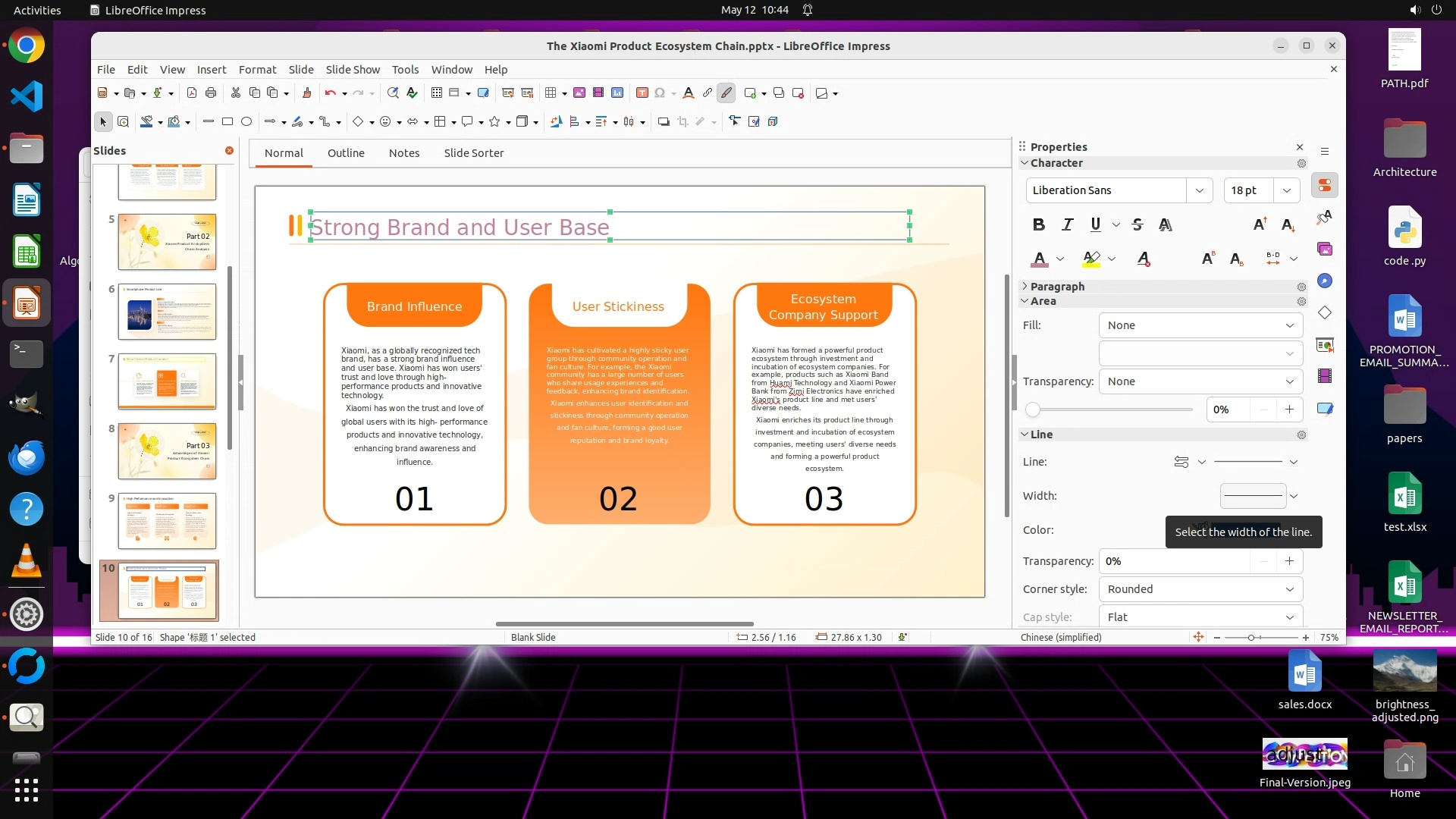Expand the Paragraph section
1456x819 pixels.
point(1056,287)
